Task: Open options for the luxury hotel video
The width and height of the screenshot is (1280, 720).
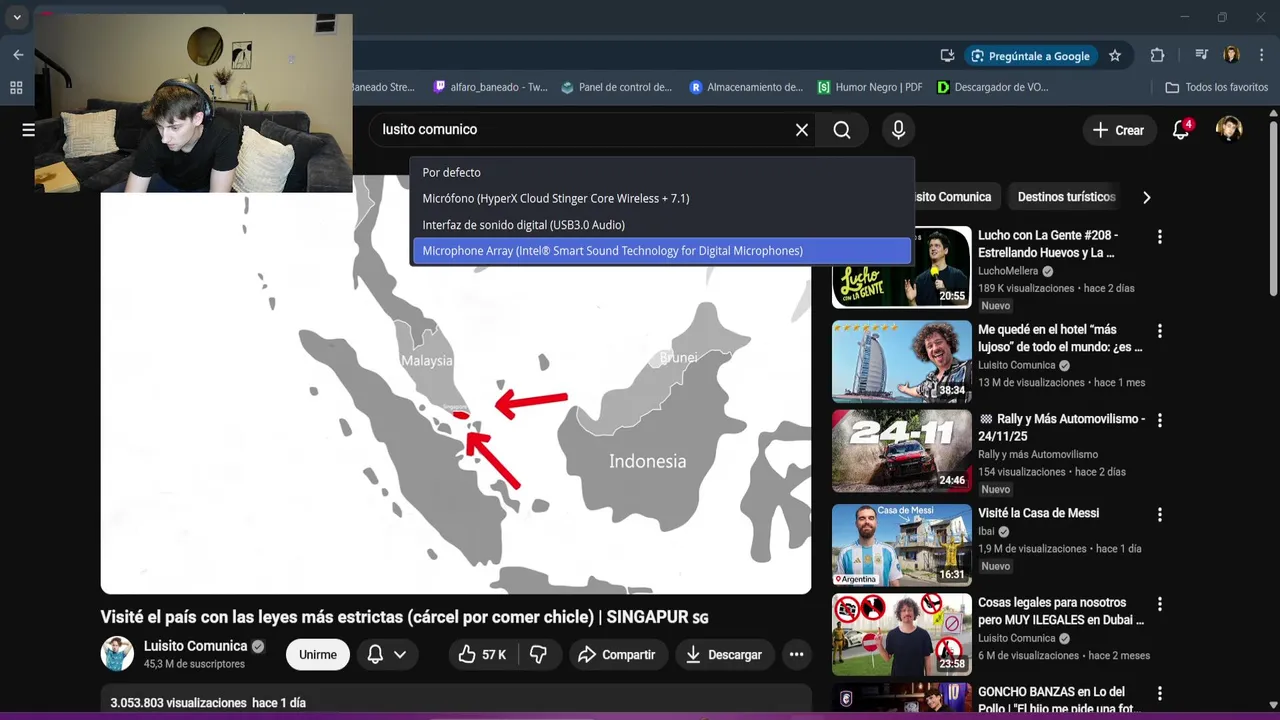Action: pyautogui.click(x=1160, y=331)
